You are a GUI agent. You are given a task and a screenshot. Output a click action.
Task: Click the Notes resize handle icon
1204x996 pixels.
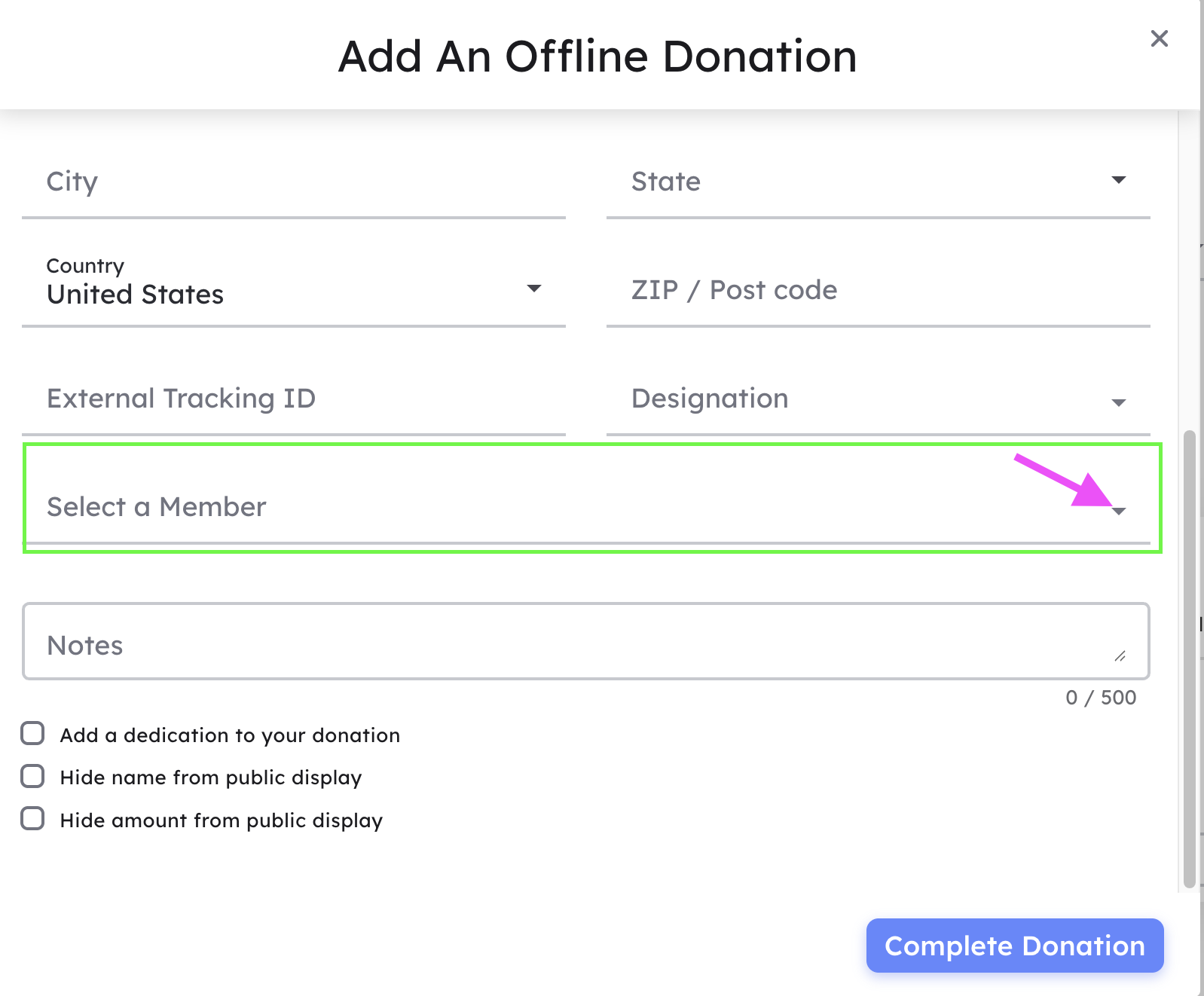coord(1120,656)
